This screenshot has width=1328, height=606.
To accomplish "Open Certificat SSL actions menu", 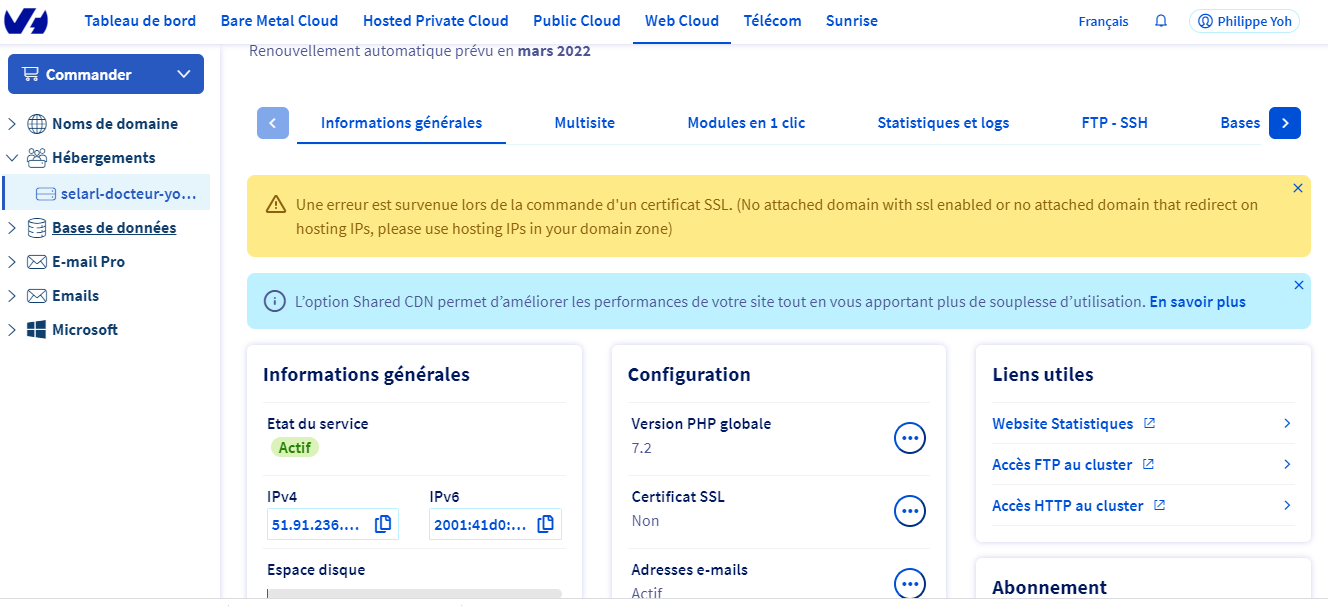I will click(x=909, y=511).
